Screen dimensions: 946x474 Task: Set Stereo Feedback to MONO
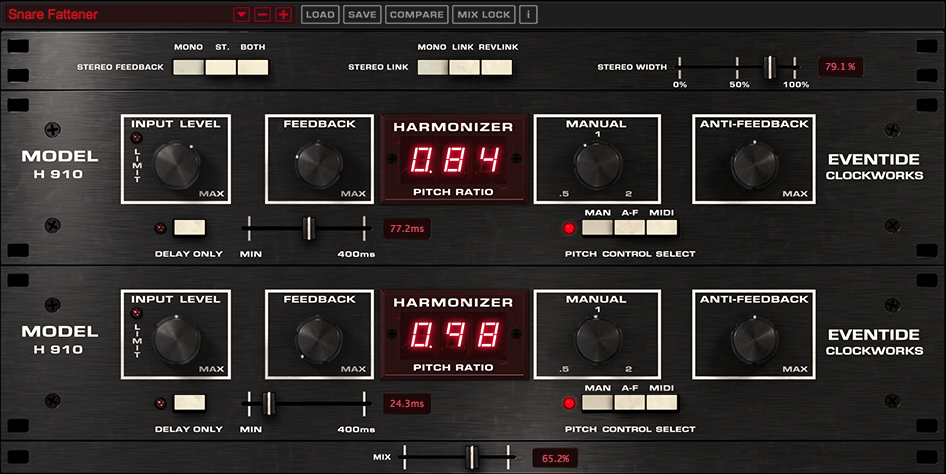[x=189, y=67]
